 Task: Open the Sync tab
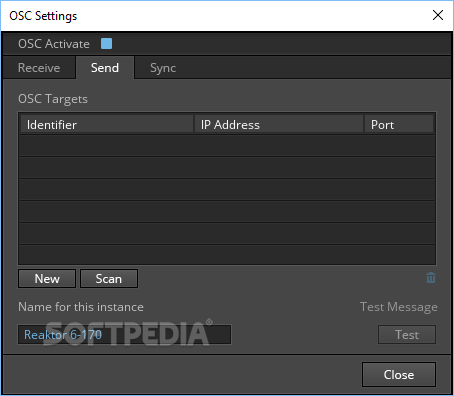(x=163, y=68)
